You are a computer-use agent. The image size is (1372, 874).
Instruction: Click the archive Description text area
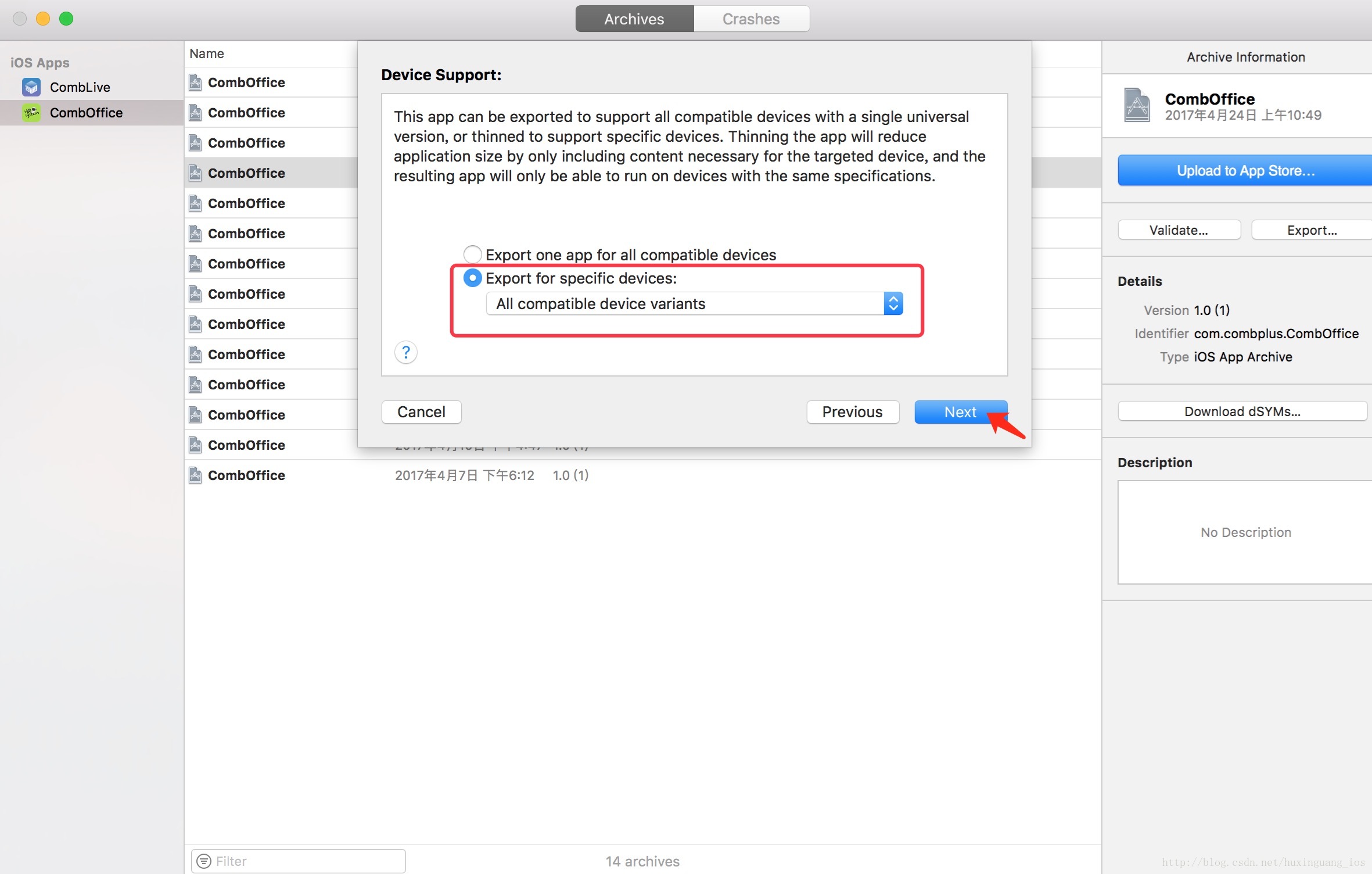coord(1245,532)
